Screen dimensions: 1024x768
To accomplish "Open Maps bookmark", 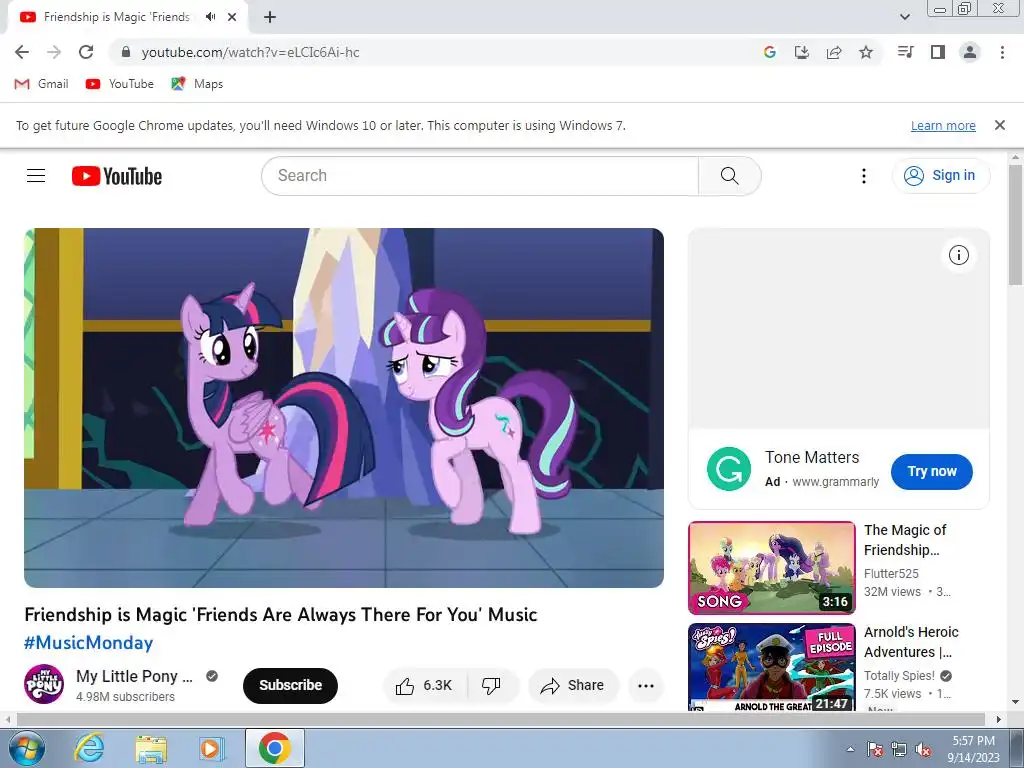I will [x=197, y=84].
